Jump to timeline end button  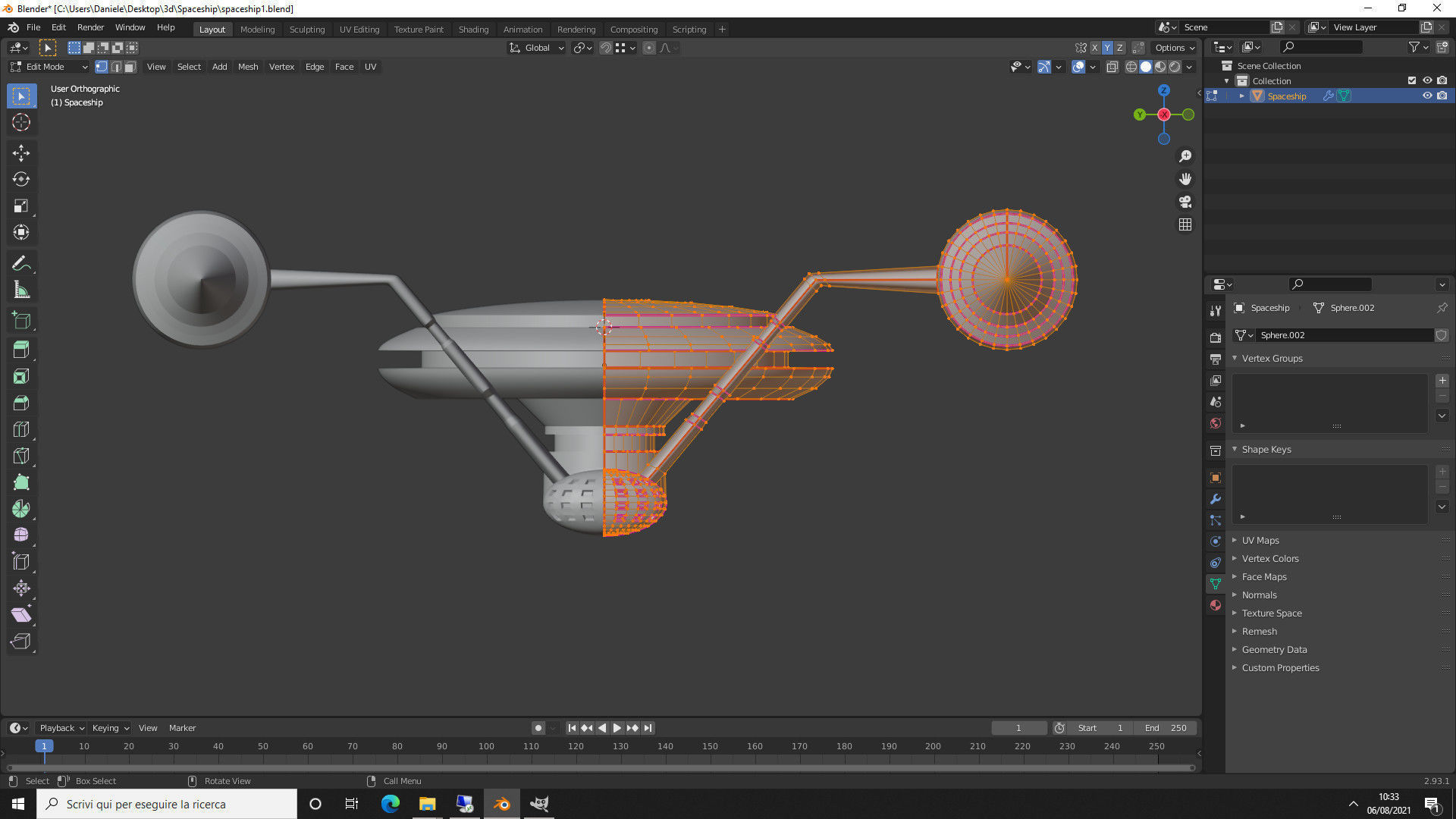coord(648,728)
